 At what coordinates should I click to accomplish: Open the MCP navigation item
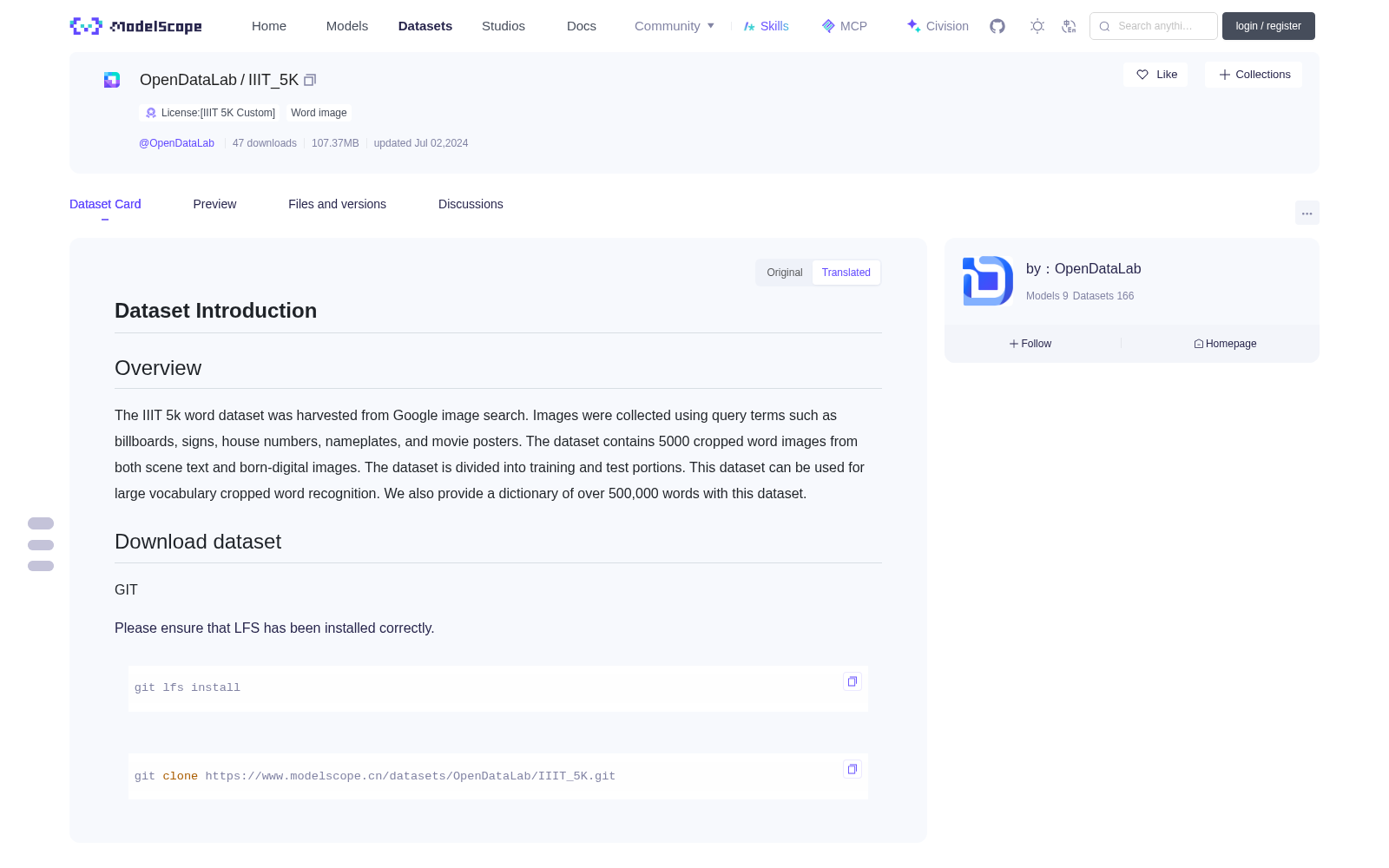[x=845, y=26]
